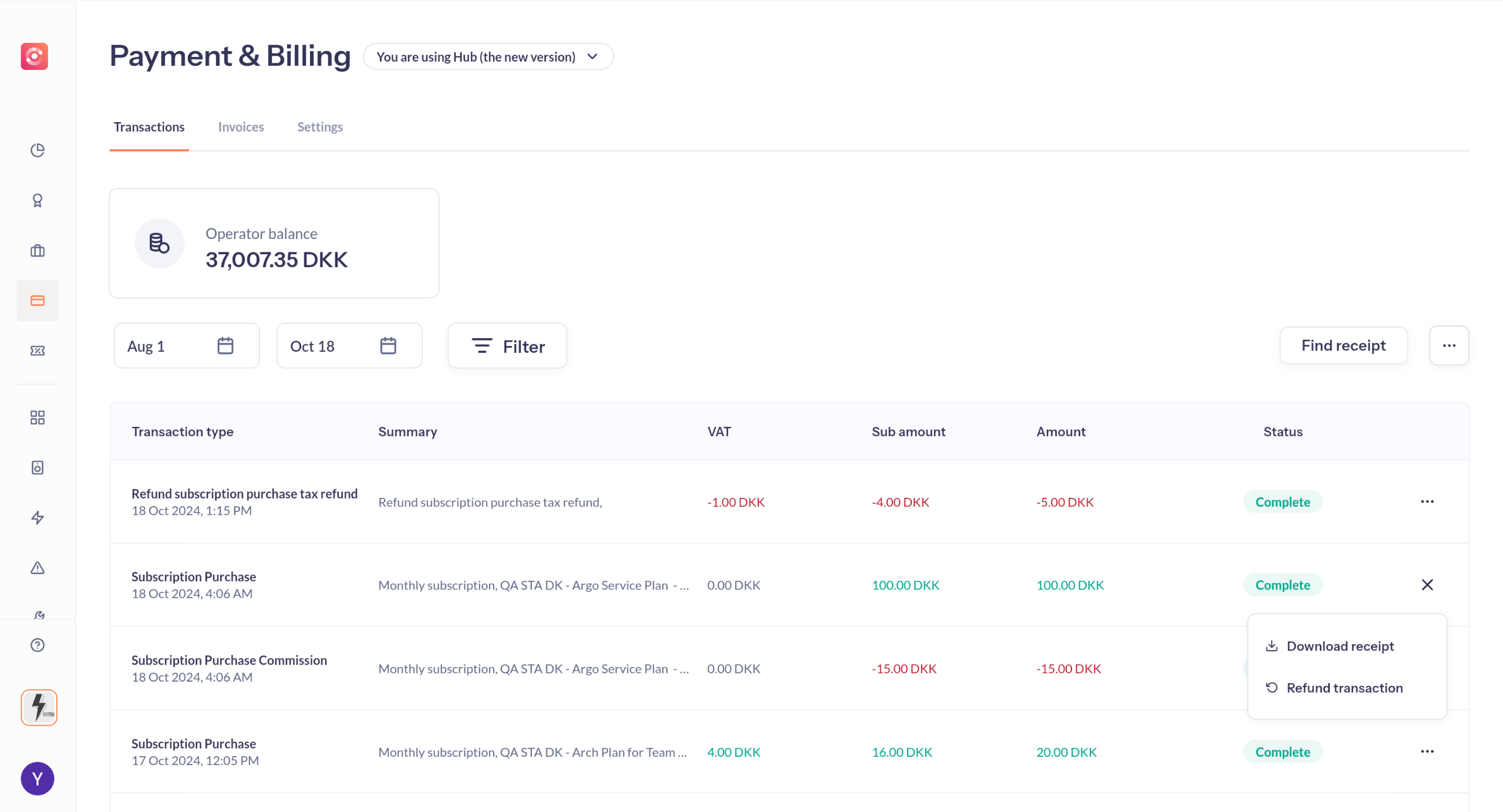Open the voucher ticket sidebar icon

click(38, 351)
